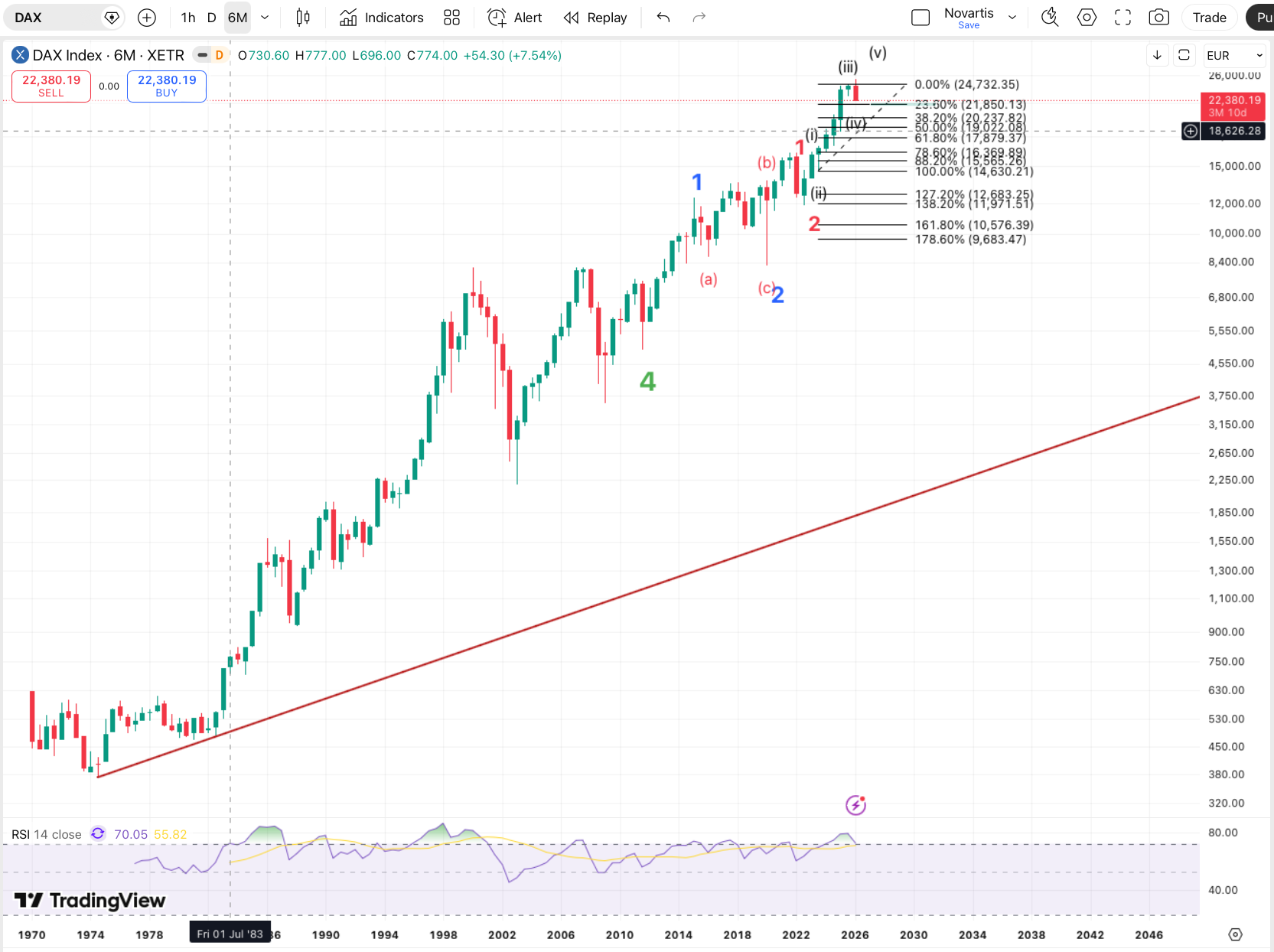
Task: Open the Indicators dialog
Action: [382, 18]
